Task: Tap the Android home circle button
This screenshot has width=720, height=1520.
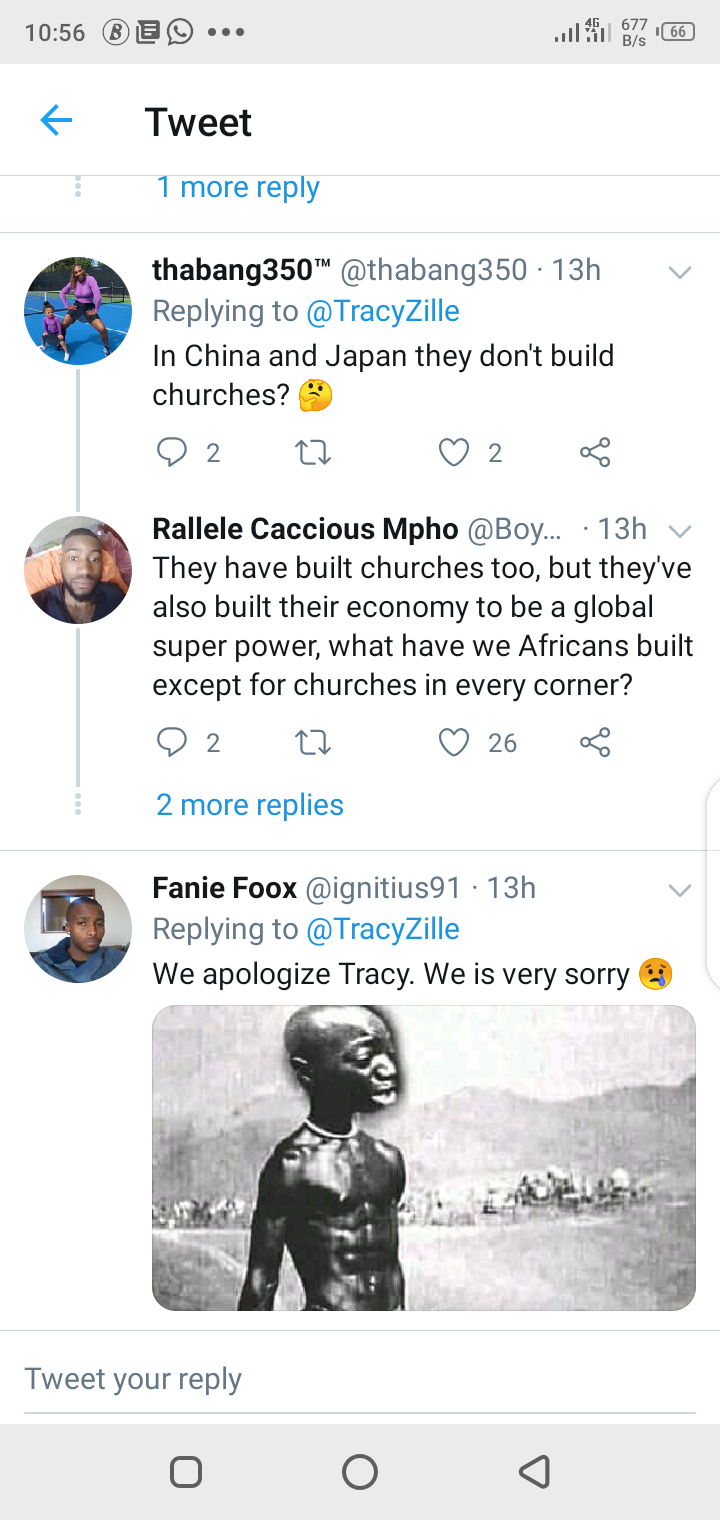Action: [360, 1471]
